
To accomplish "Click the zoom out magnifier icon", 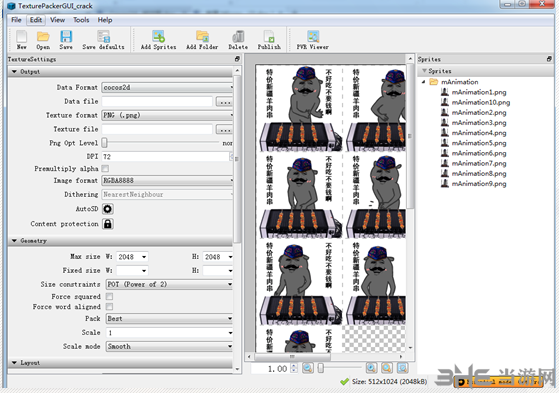I will [308, 368].
